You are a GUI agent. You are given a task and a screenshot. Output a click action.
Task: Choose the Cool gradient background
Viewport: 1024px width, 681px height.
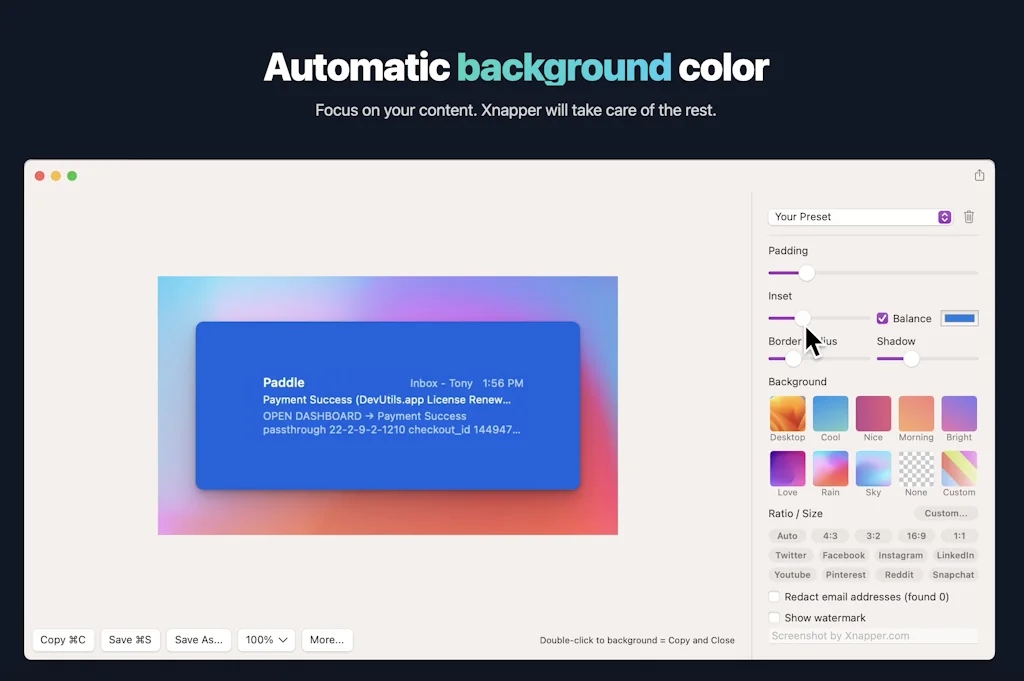click(830, 414)
